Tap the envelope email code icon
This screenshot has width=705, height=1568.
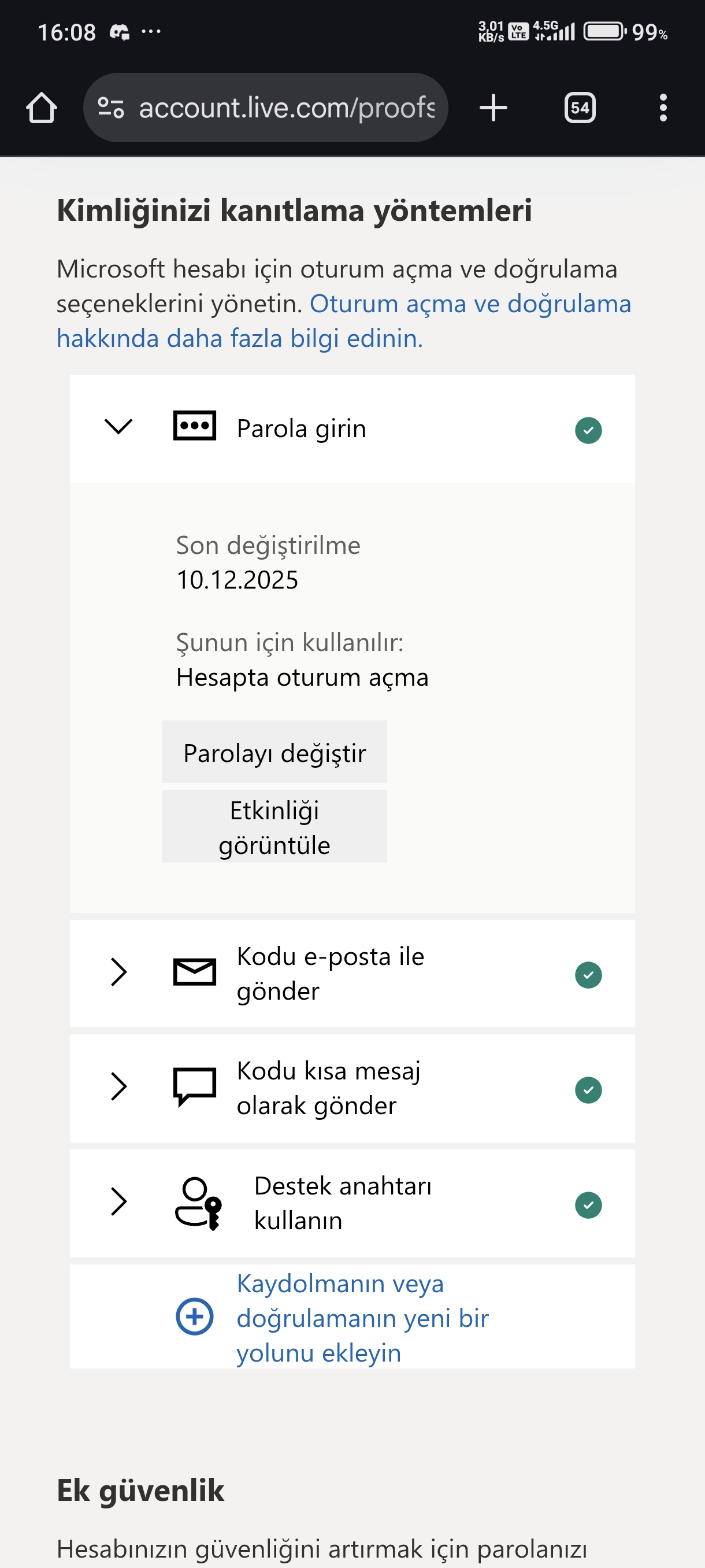pyautogui.click(x=195, y=972)
